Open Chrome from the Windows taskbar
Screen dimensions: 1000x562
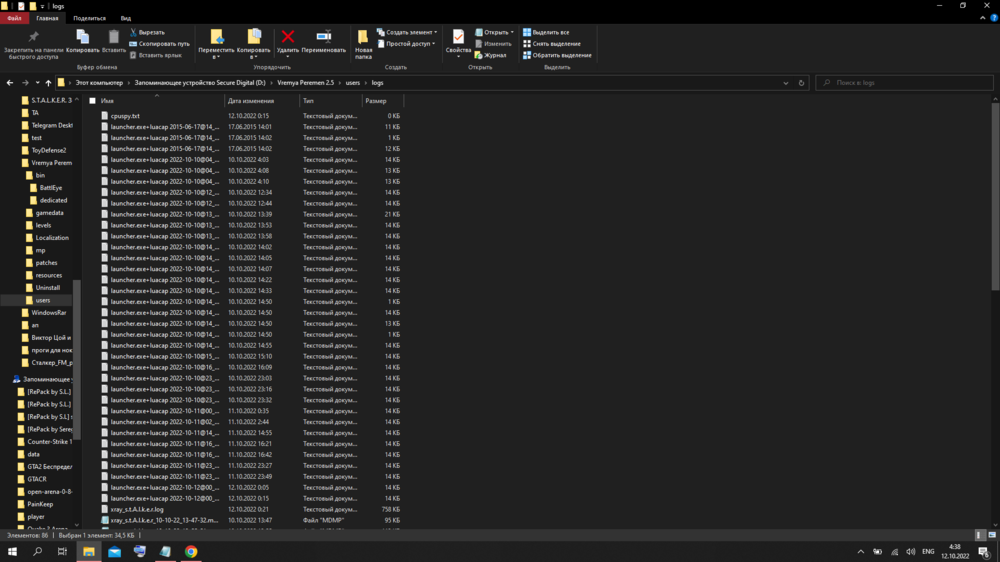coord(190,551)
